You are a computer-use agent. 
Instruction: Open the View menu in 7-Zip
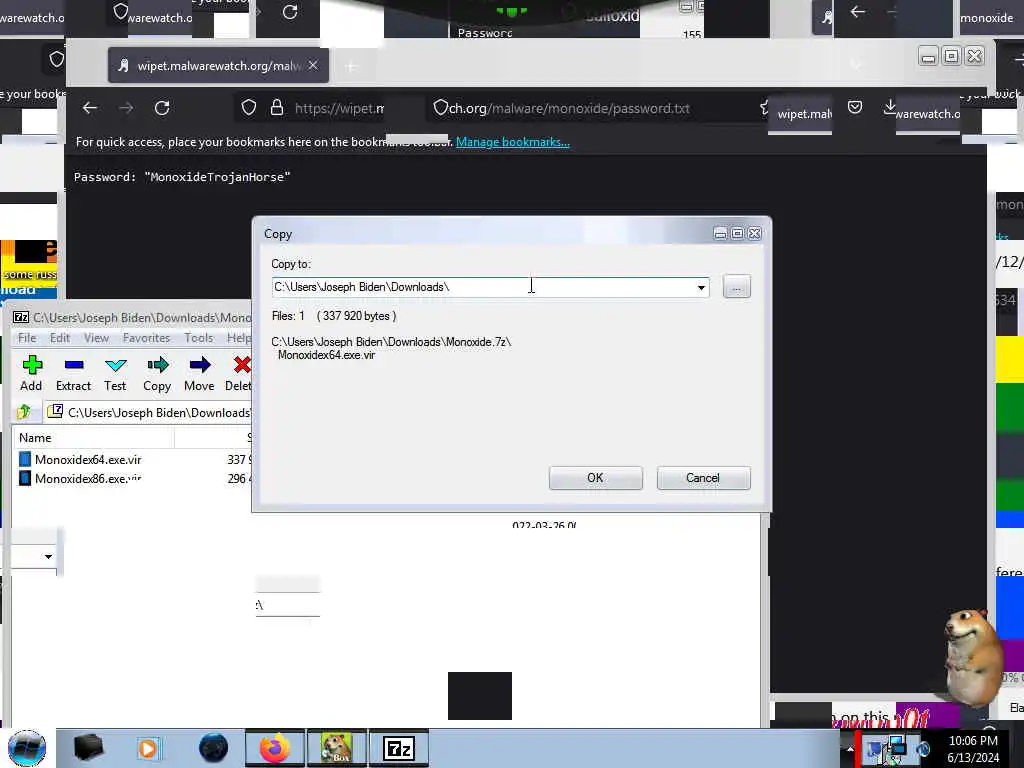coord(96,338)
